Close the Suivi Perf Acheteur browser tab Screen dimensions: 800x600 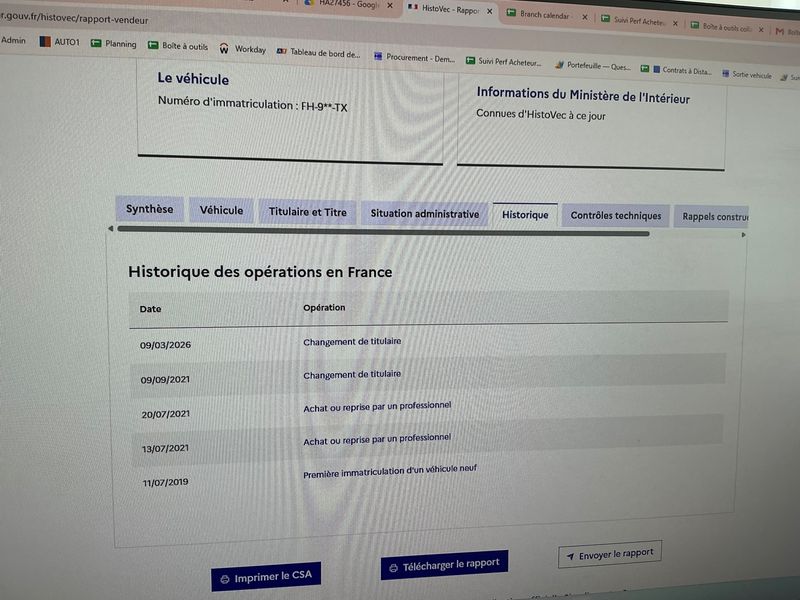coord(675,23)
